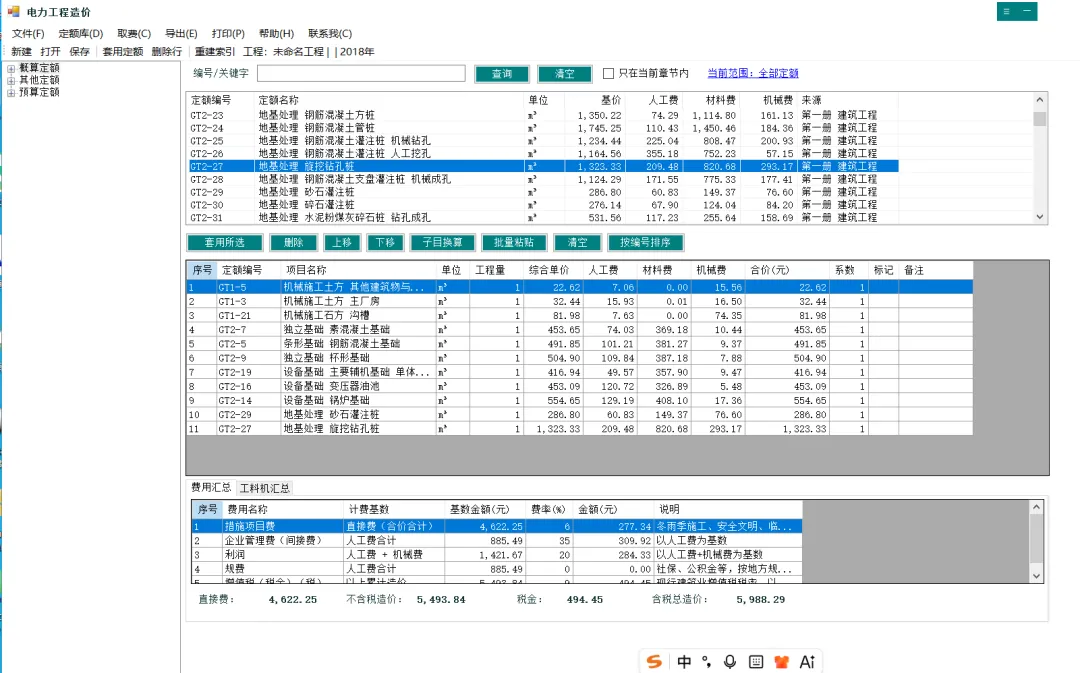Click the punctuation toggle icon in IME bar

click(x=707, y=662)
